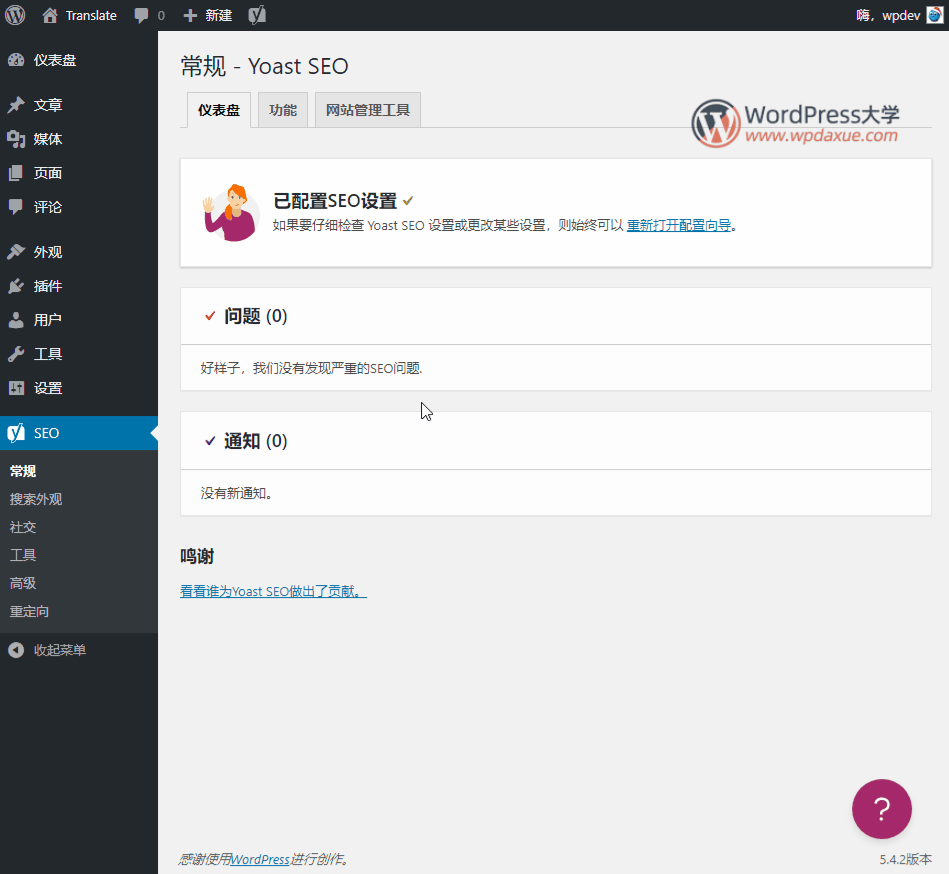This screenshot has width=949, height=874.
Task: Open the Yoast icon in the admin bar
Action: click(x=257, y=15)
